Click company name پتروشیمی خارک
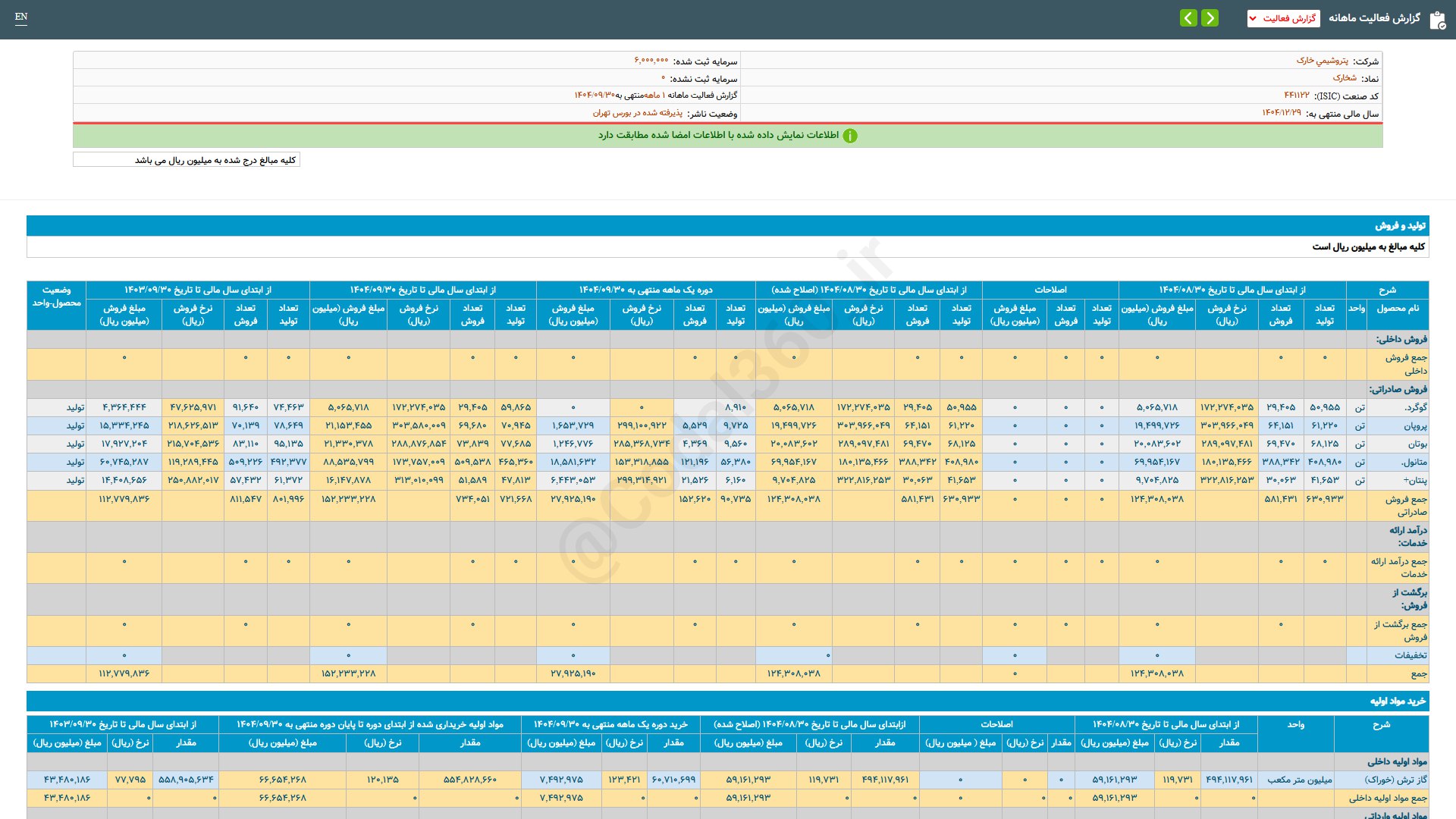This screenshot has width=1456, height=819. 1322,61
